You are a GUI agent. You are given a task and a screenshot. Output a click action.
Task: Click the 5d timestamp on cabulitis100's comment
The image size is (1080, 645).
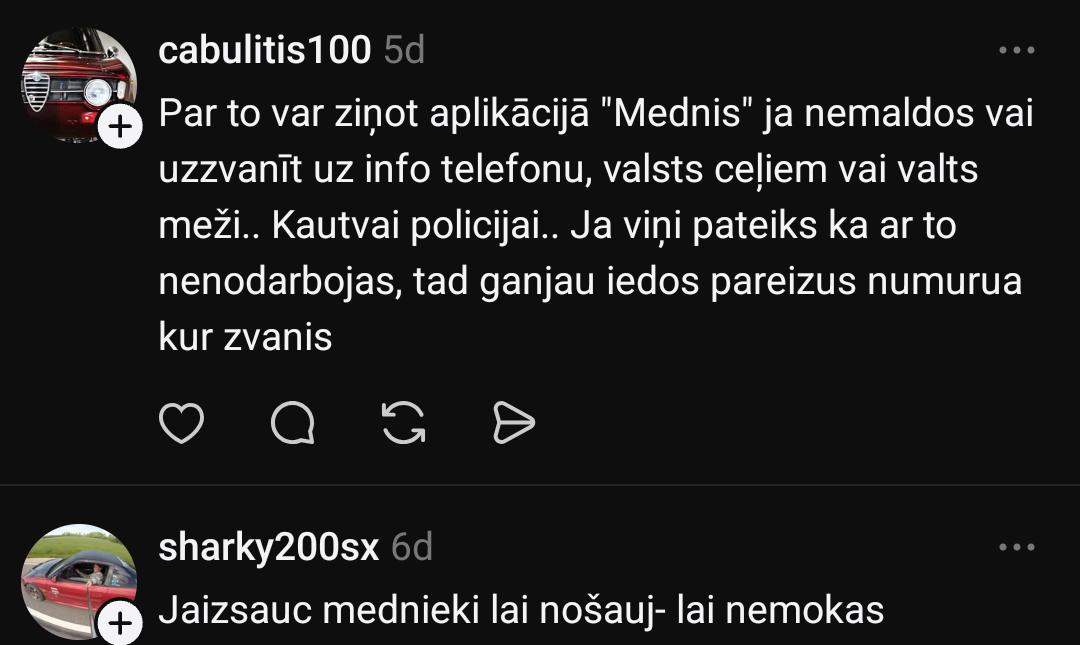click(405, 50)
